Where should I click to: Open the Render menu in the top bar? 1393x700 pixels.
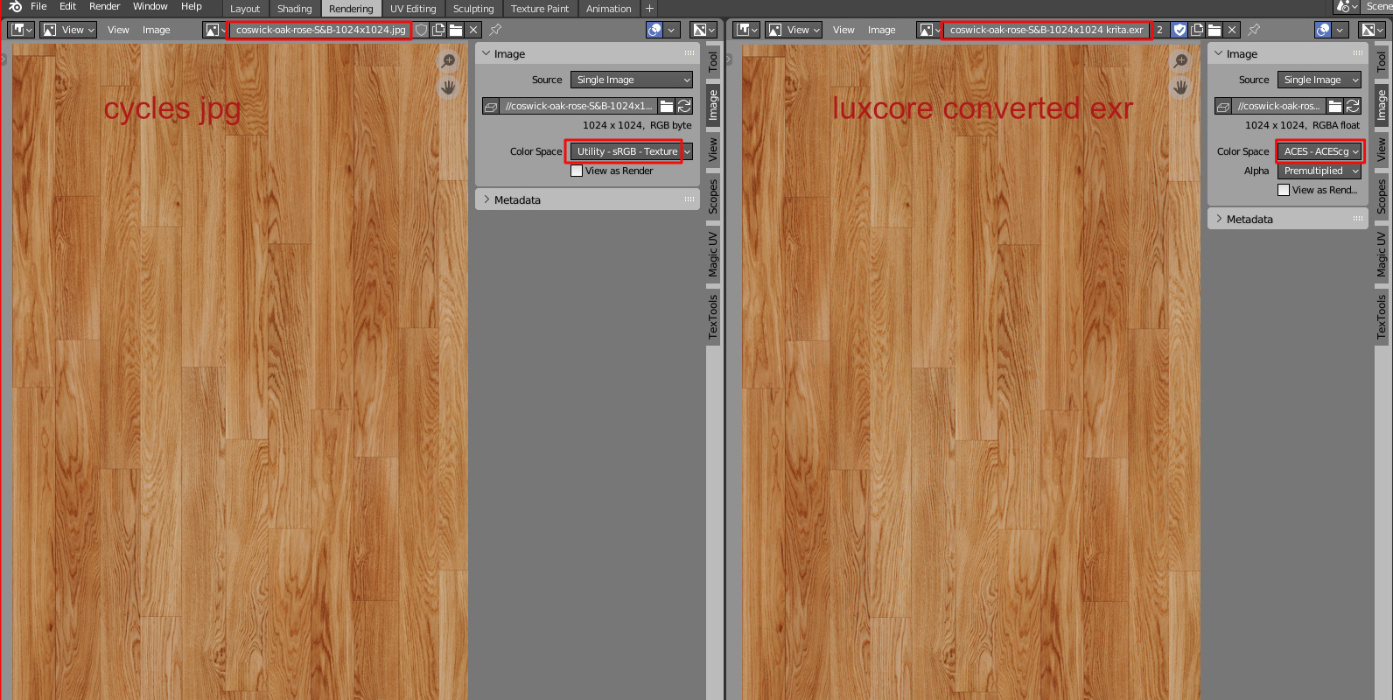point(105,7)
